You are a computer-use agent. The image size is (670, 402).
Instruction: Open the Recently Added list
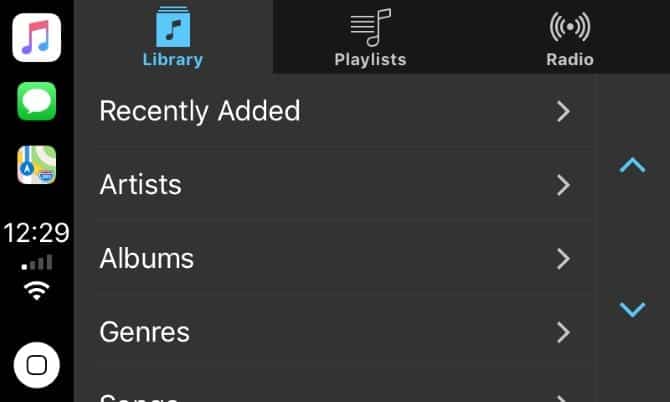pos(200,111)
